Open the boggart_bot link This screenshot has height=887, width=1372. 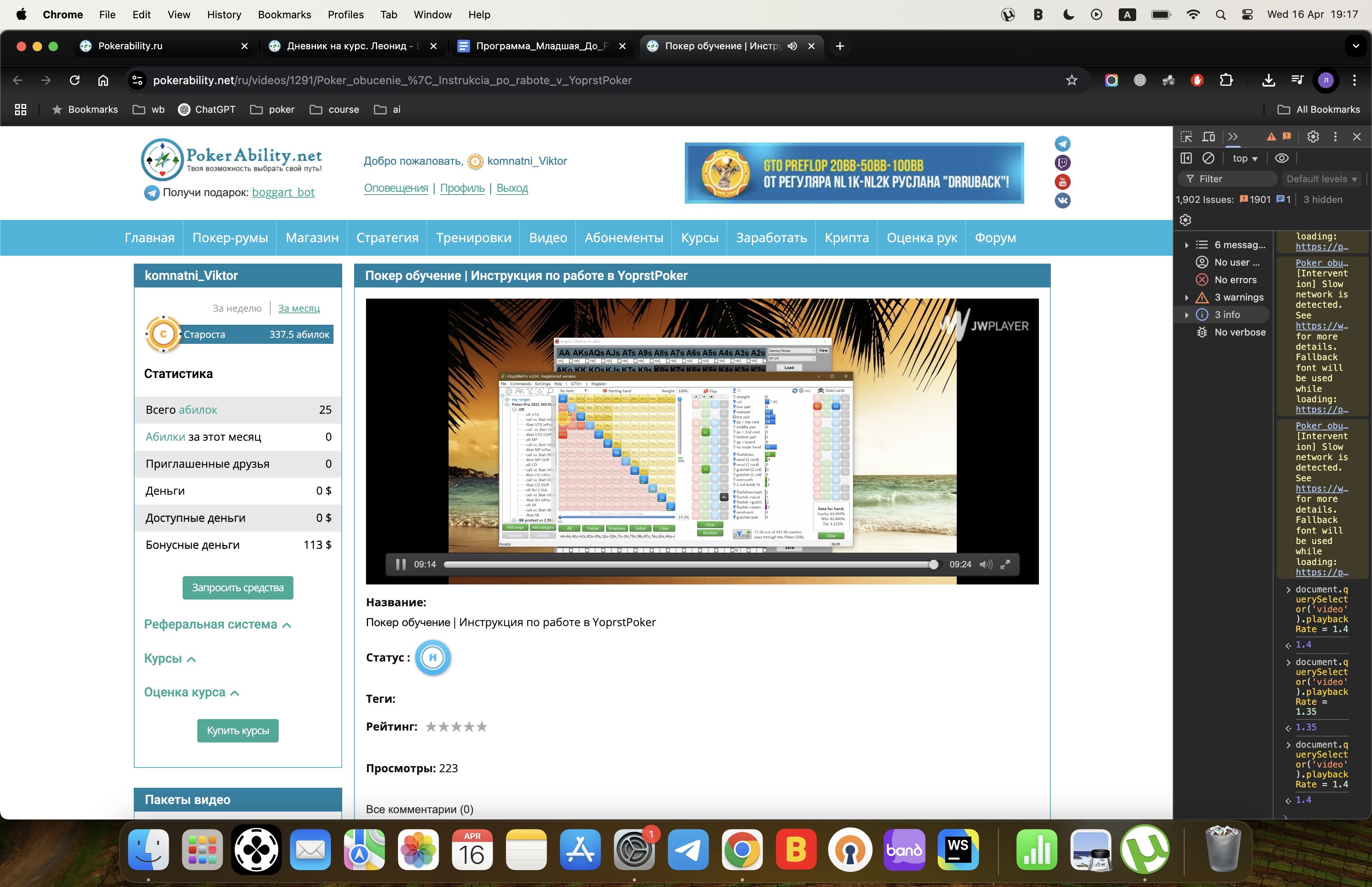[283, 193]
